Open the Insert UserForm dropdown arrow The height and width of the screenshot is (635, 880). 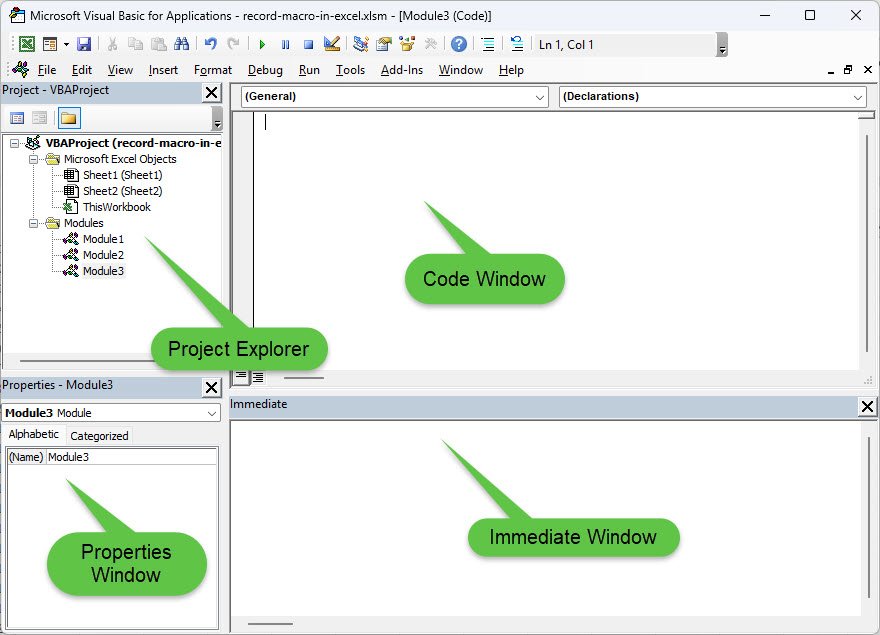[x=66, y=44]
